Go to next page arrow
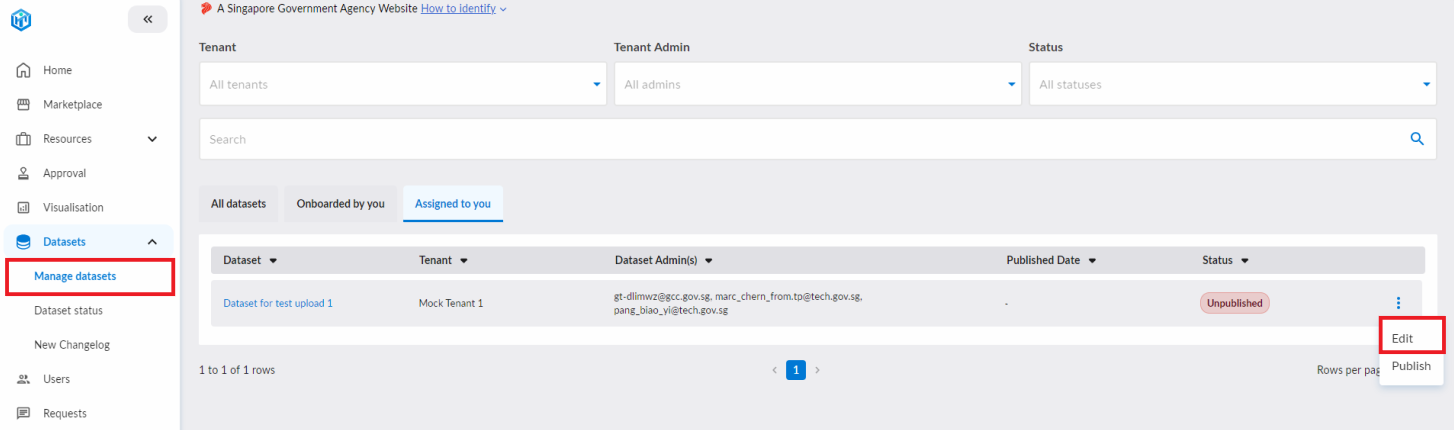This screenshot has width=1454, height=430. pyautogui.click(x=817, y=370)
